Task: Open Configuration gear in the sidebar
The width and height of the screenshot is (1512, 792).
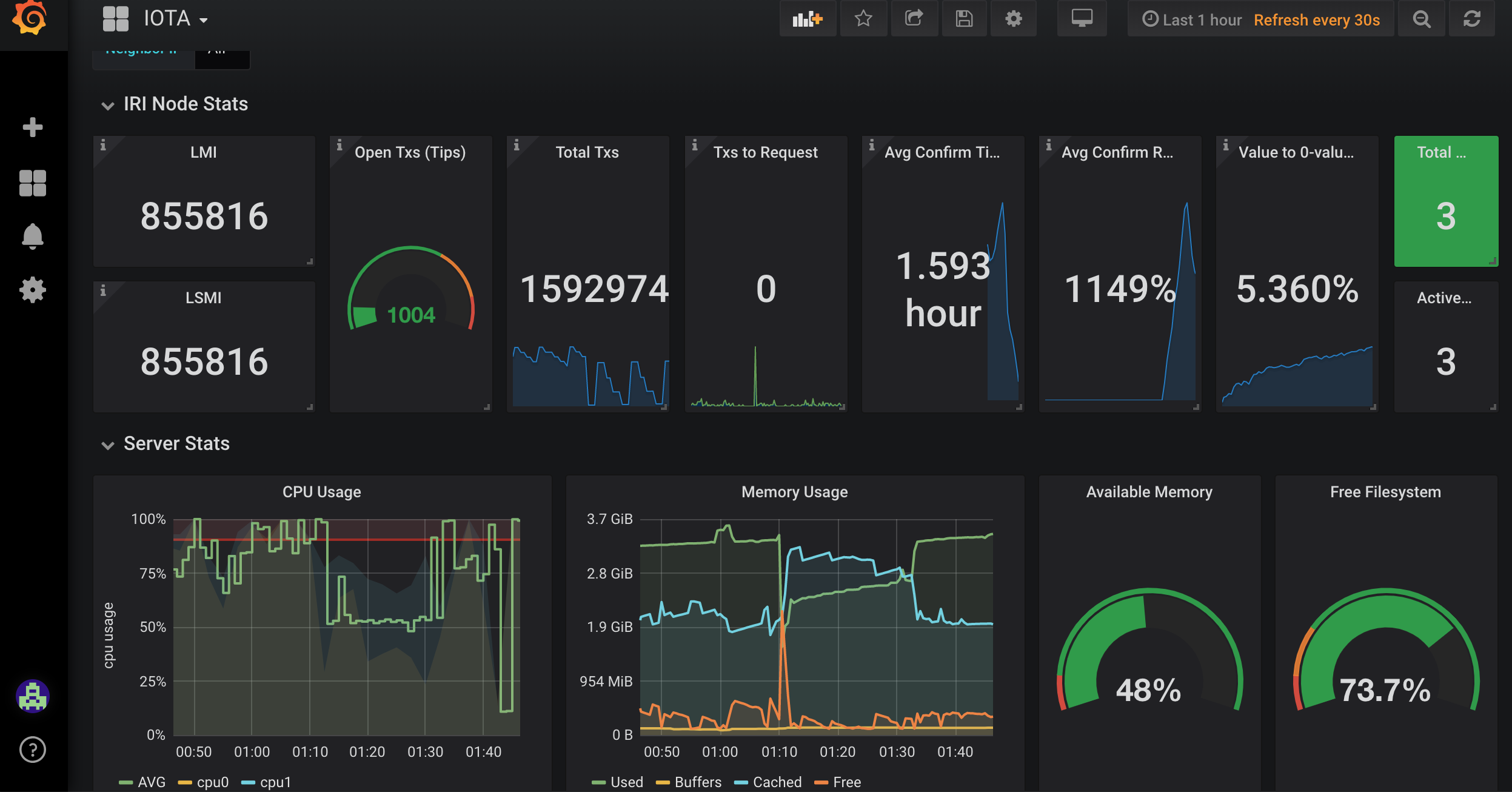Action: point(33,290)
